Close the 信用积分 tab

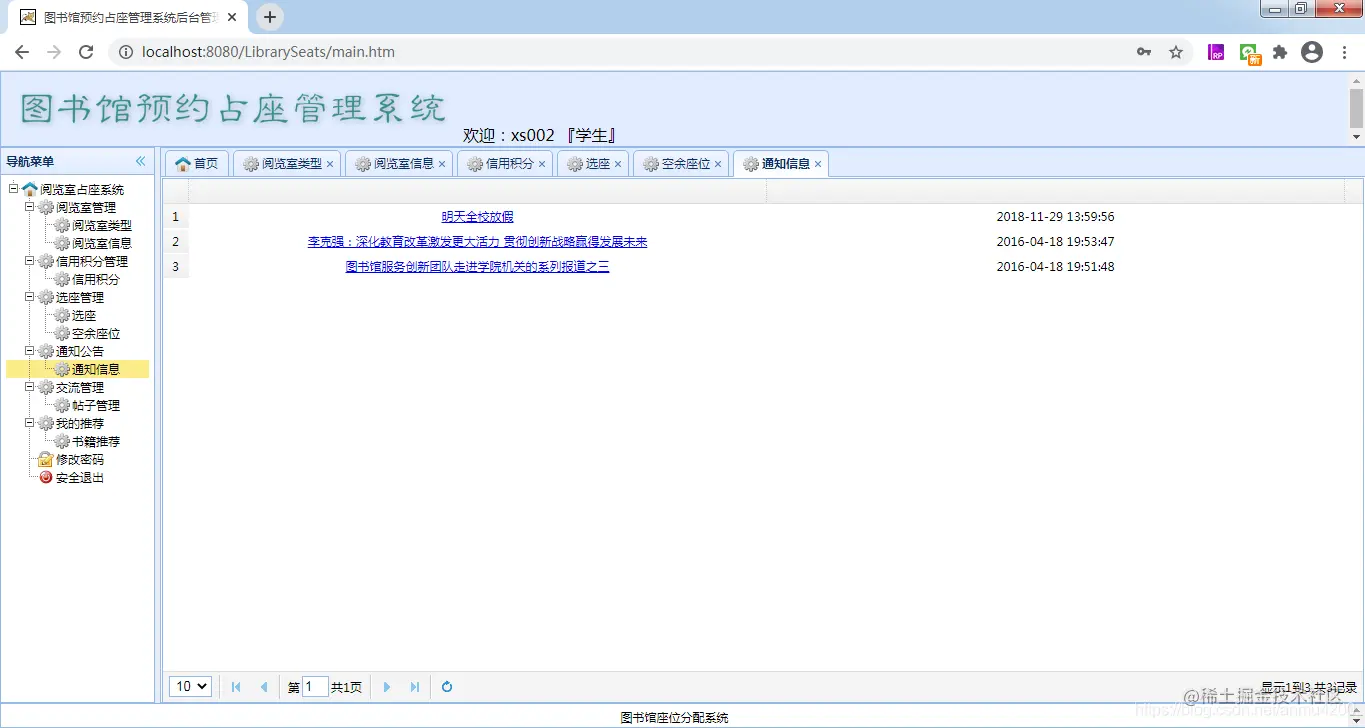click(x=542, y=164)
